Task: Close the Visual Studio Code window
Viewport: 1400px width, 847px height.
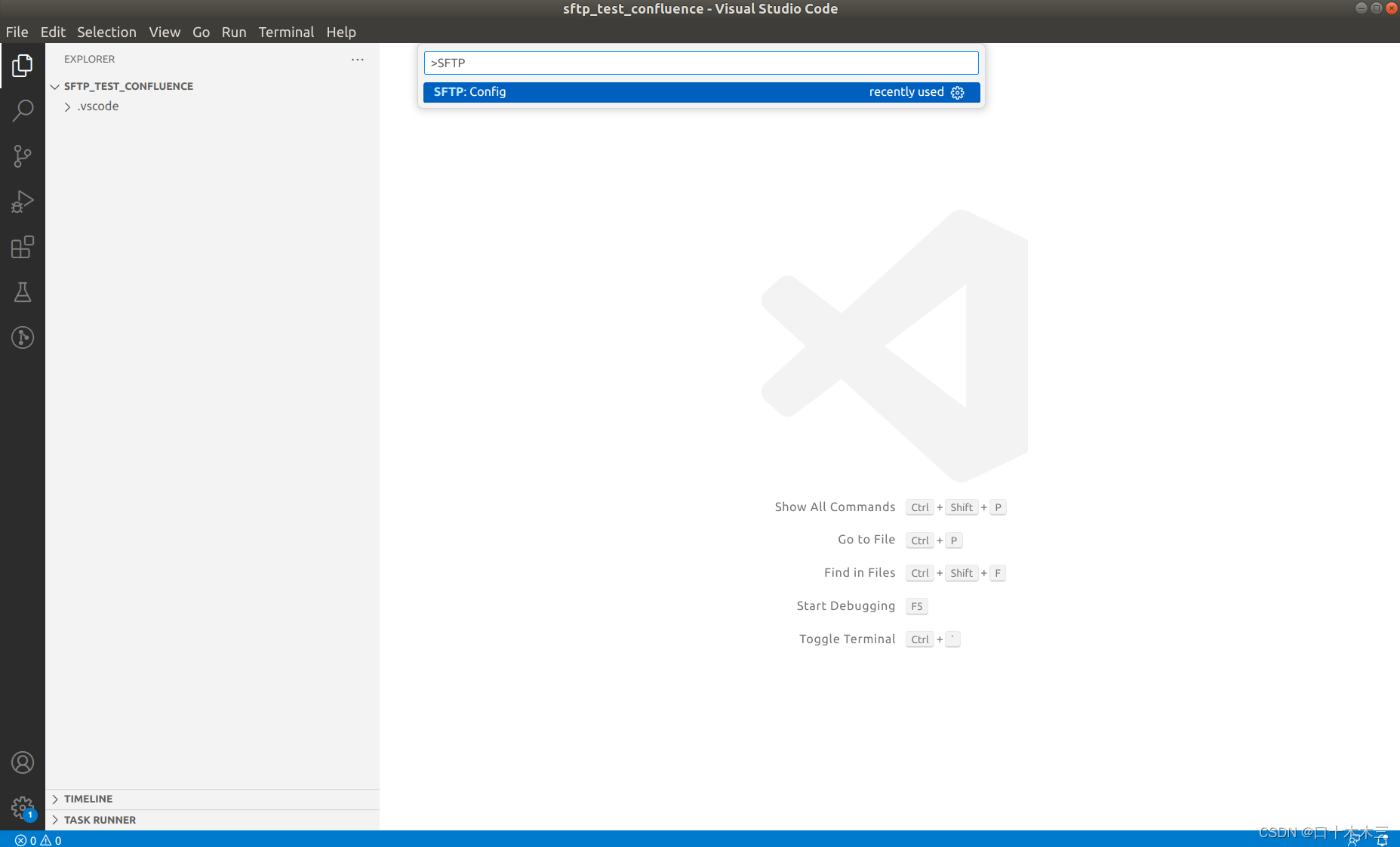Action: tap(1392, 8)
